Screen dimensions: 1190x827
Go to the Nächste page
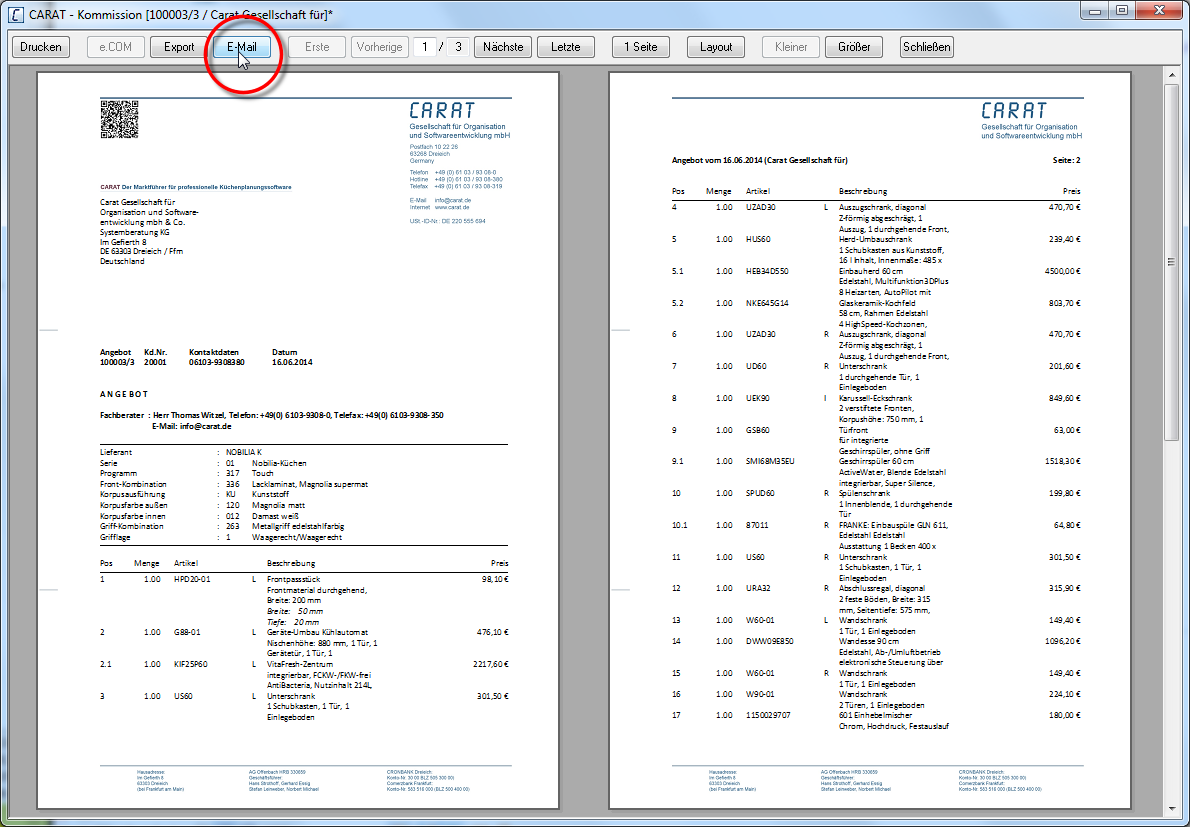(x=503, y=47)
